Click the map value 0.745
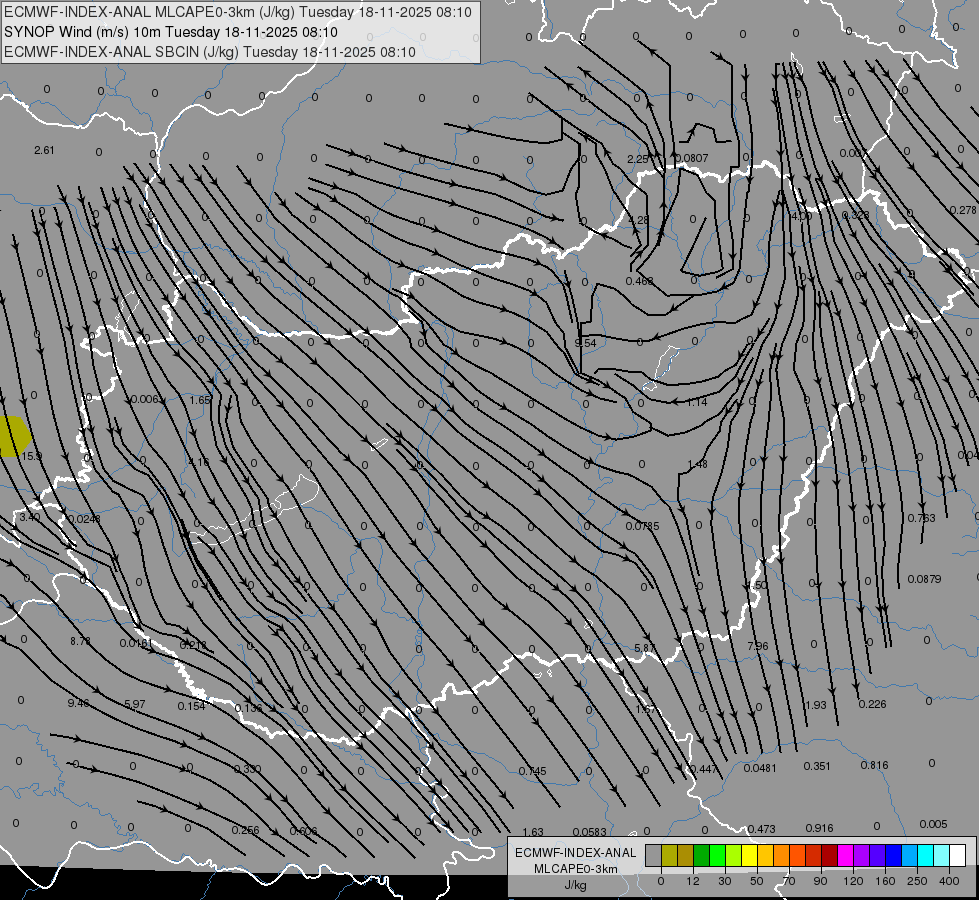 533,771
